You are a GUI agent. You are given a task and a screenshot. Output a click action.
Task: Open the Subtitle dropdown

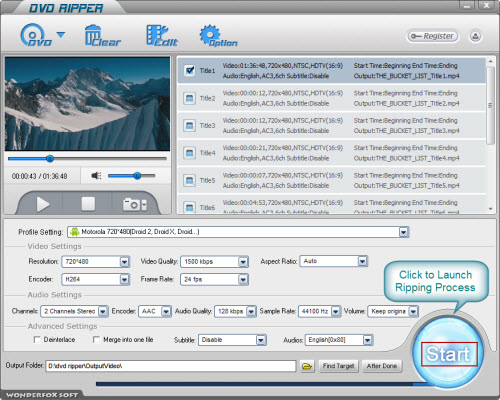(x=261, y=340)
